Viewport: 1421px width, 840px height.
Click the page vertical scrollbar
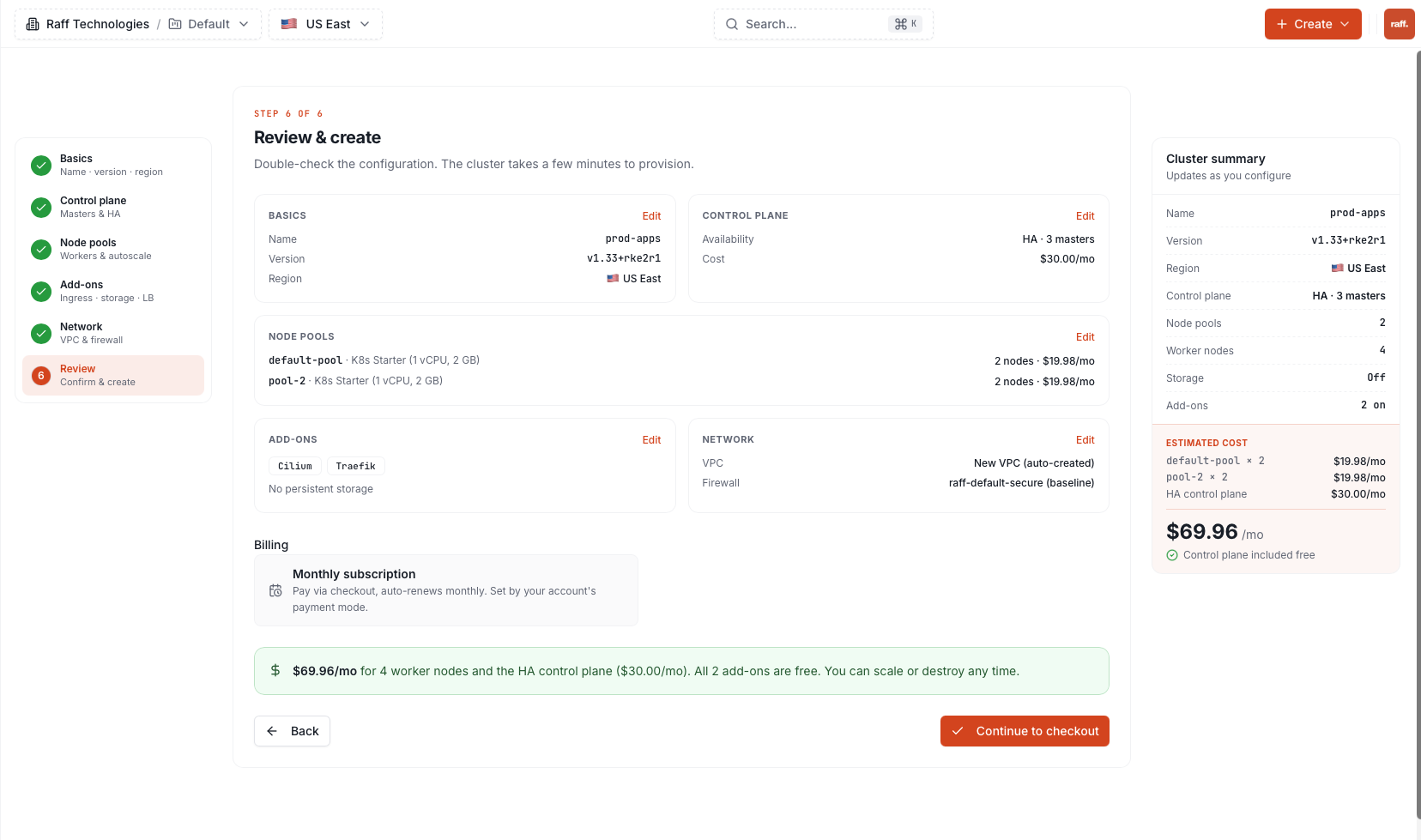(1417, 433)
